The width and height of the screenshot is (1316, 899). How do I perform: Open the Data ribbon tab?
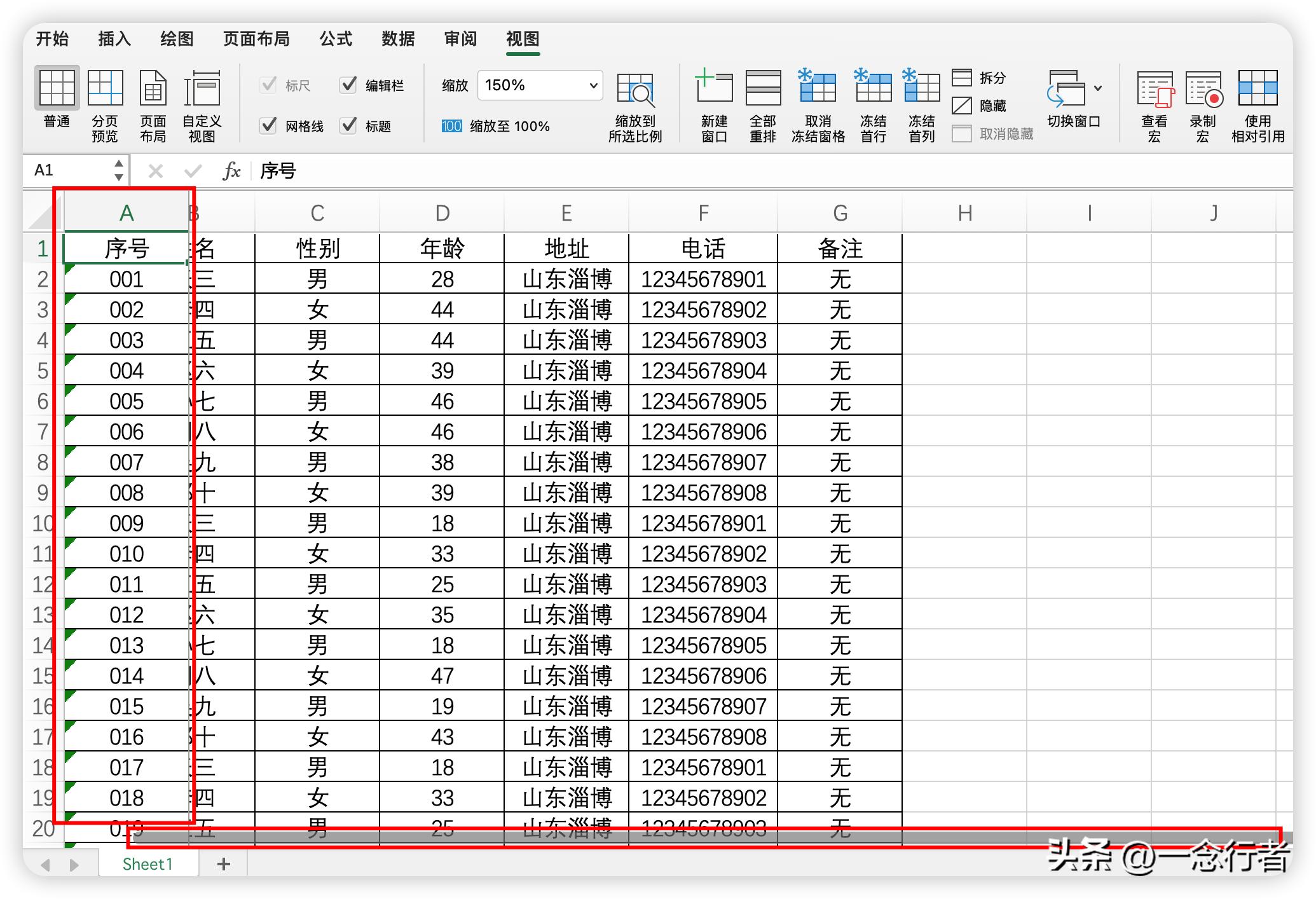click(x=398, y=39)
